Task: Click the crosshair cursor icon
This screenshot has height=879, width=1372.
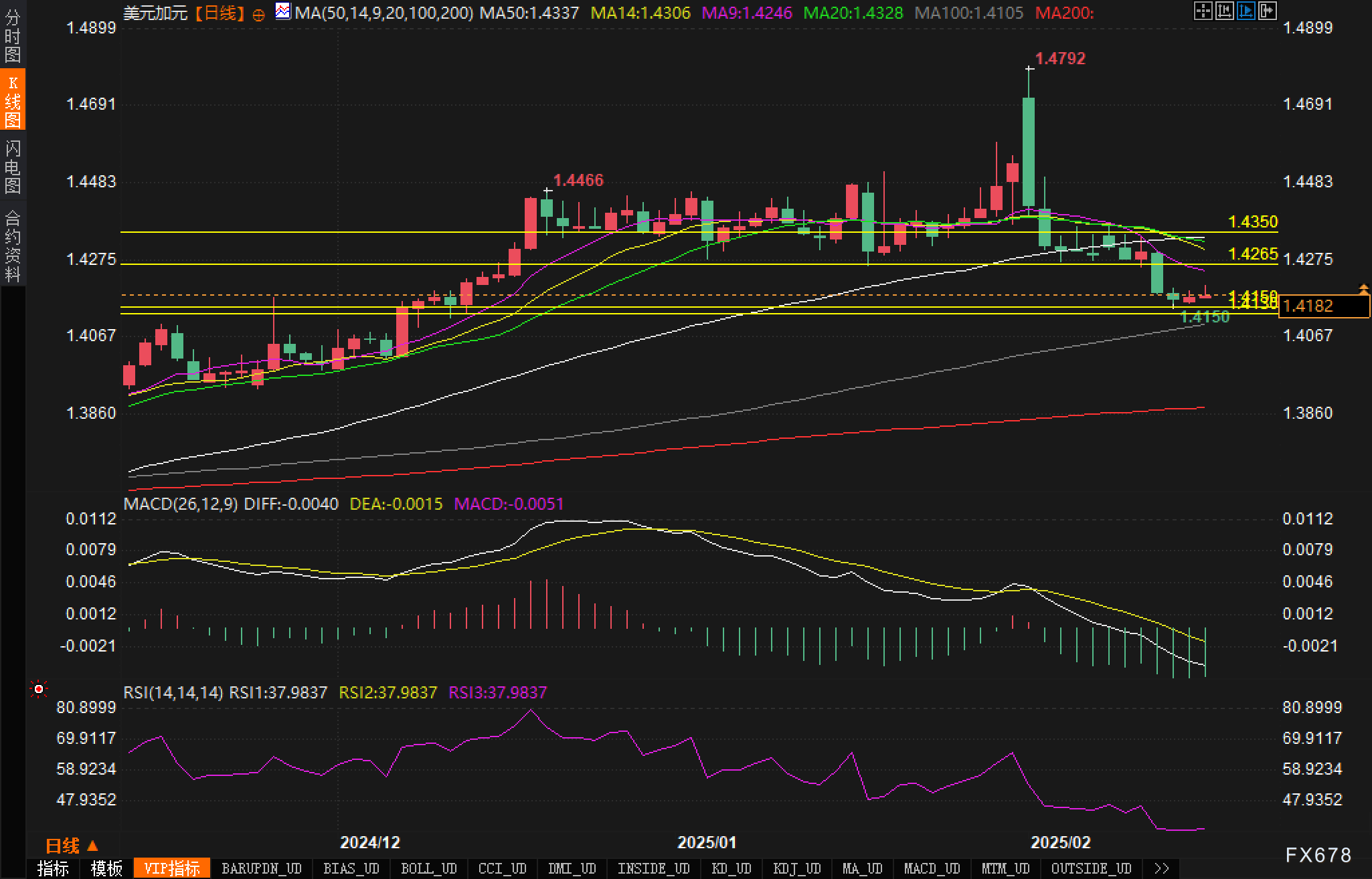Action: 1203,11
